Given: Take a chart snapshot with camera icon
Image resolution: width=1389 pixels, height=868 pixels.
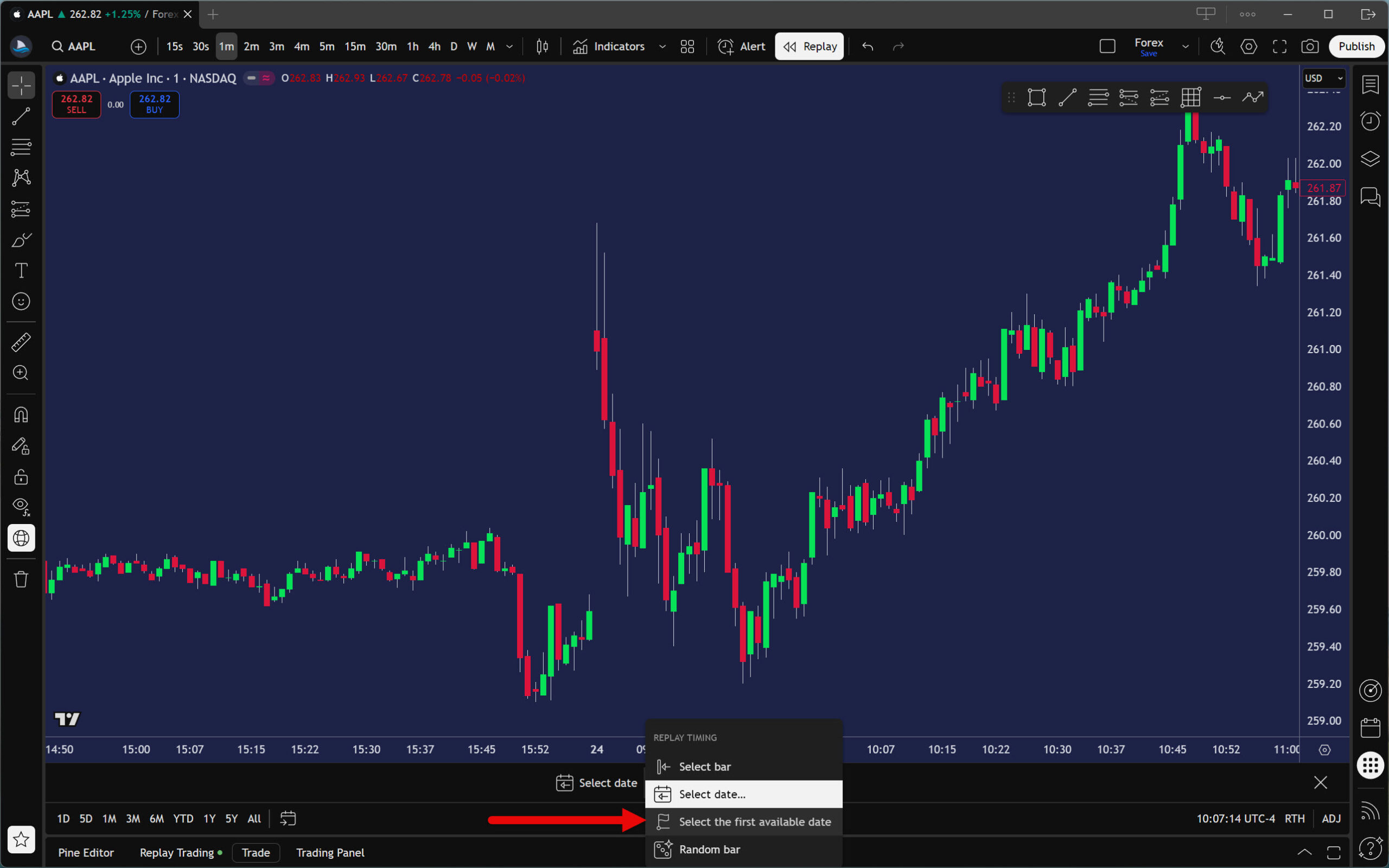Looking at the screenshot, I should pos(1309,47).
